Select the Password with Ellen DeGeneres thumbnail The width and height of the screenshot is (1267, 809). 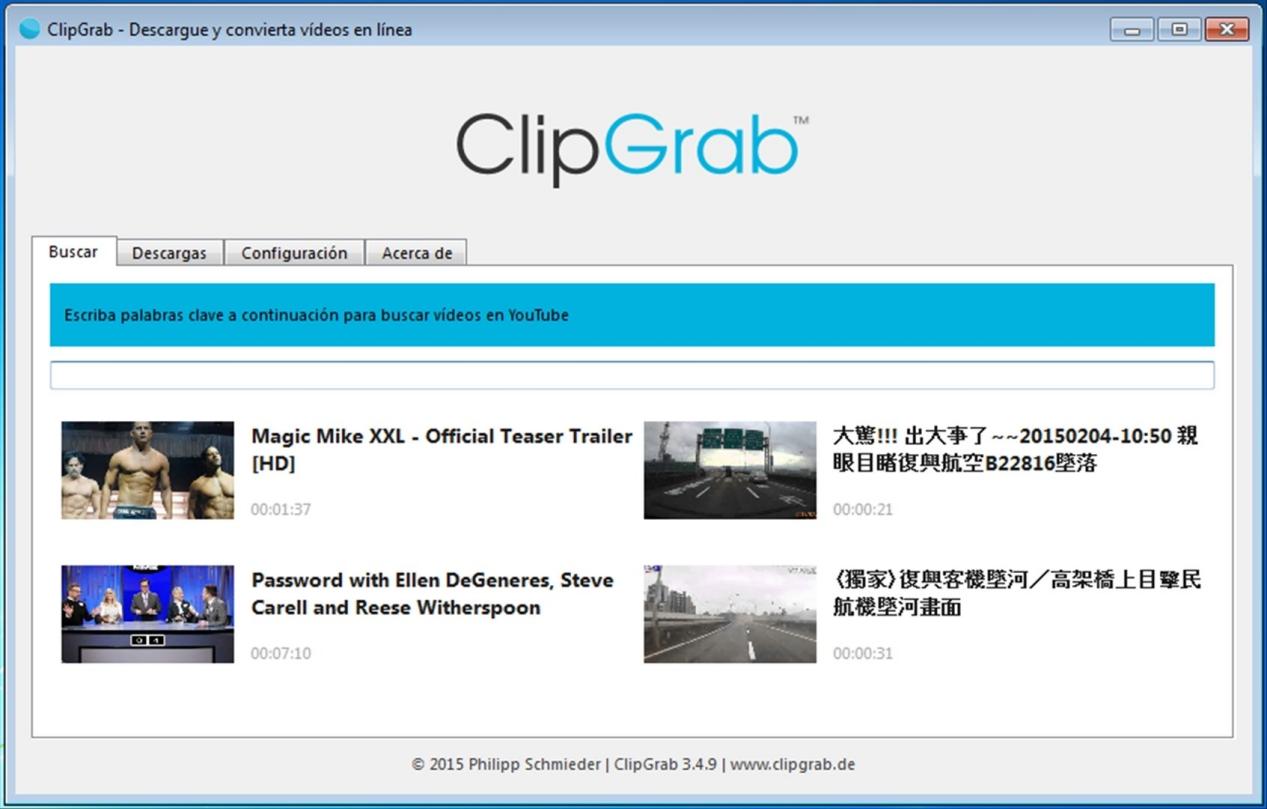(148, 614)
